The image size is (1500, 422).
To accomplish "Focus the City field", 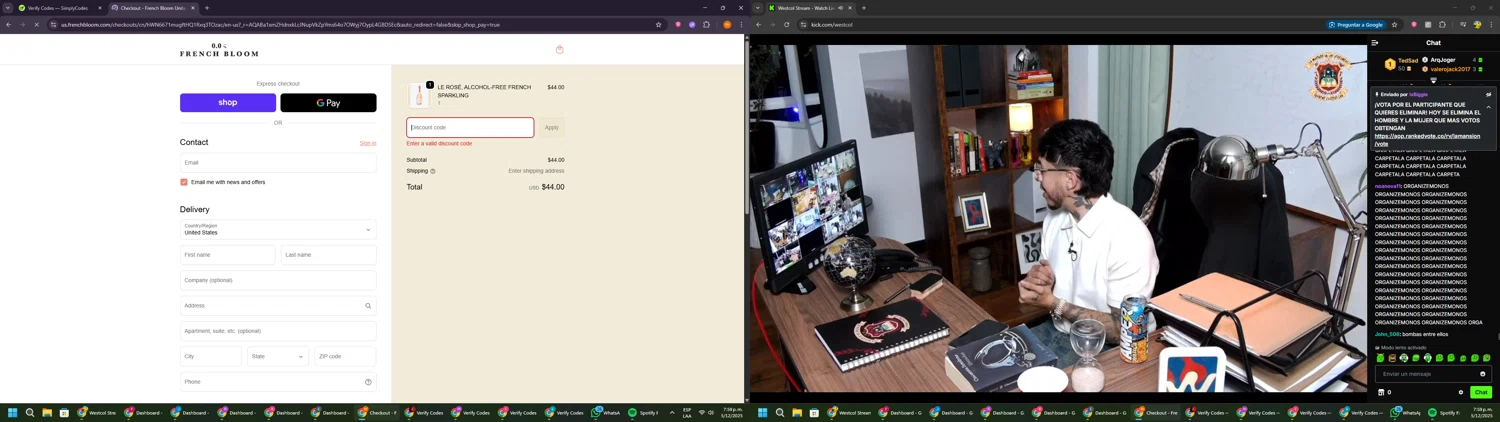I will (211, 356).
